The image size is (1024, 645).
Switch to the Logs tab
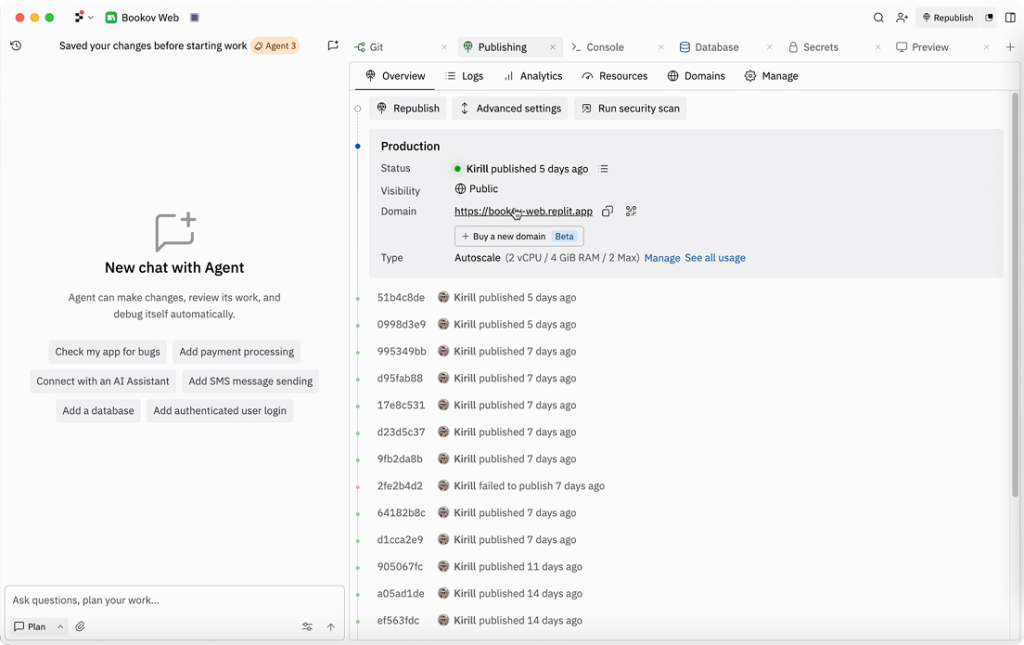click(x=464, y=76)
